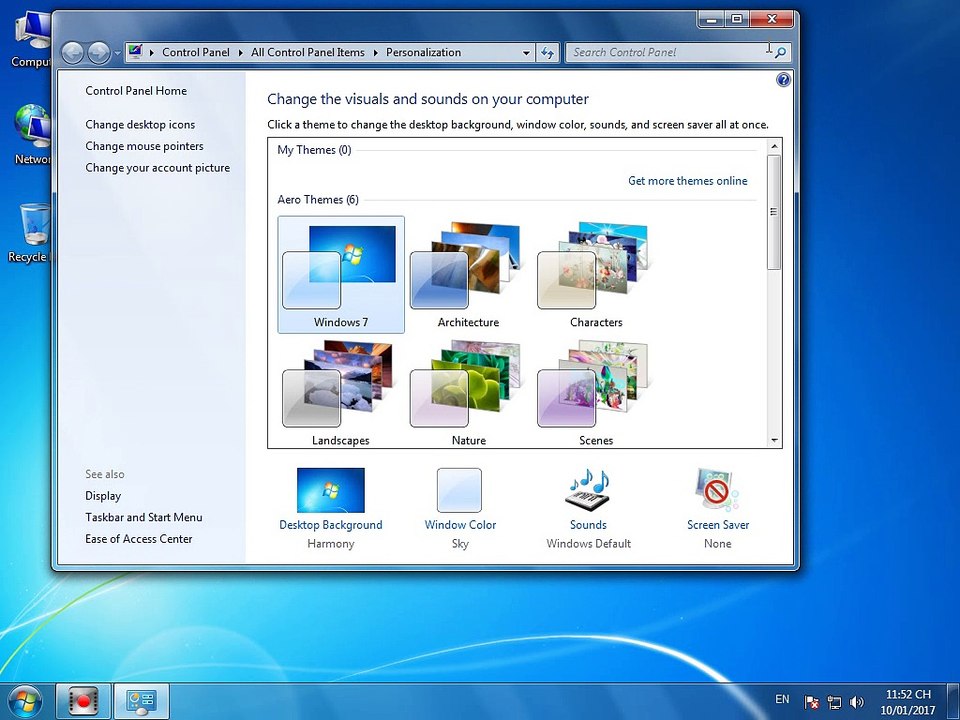Expand arrow after All Control Panel Items
The height and width of the screenshot is (720, 960).
tap(375, 53)
